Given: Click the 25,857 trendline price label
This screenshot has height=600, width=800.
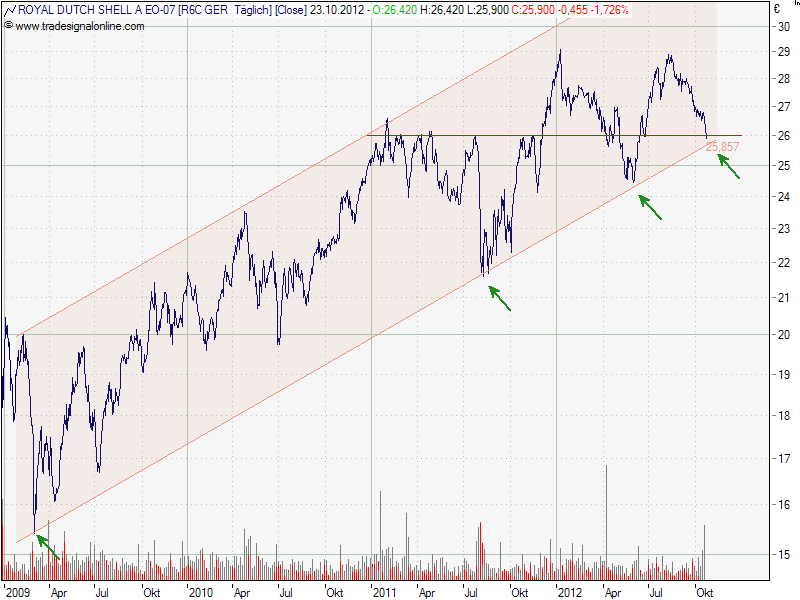Looking at the screenshot, I should (722, 147).
